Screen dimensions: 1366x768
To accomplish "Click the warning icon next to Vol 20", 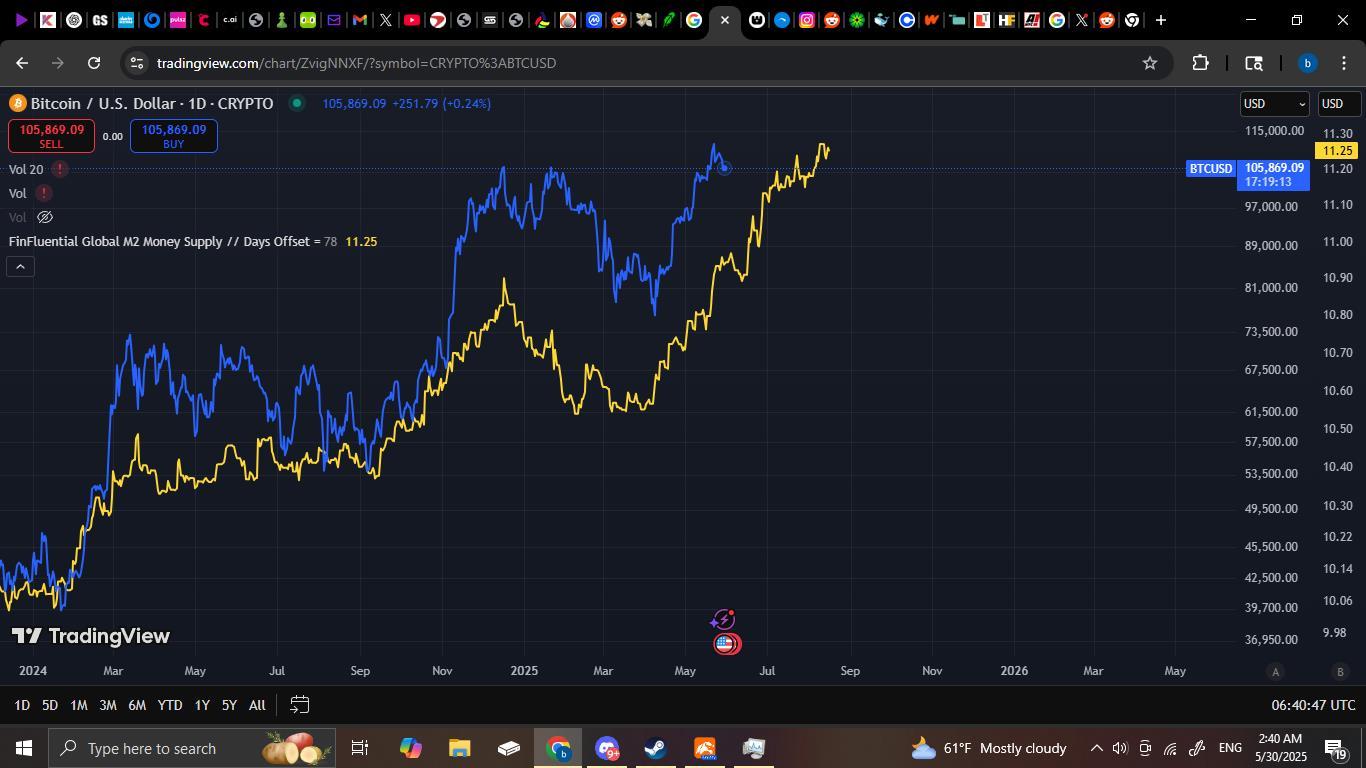I will 58,169.
